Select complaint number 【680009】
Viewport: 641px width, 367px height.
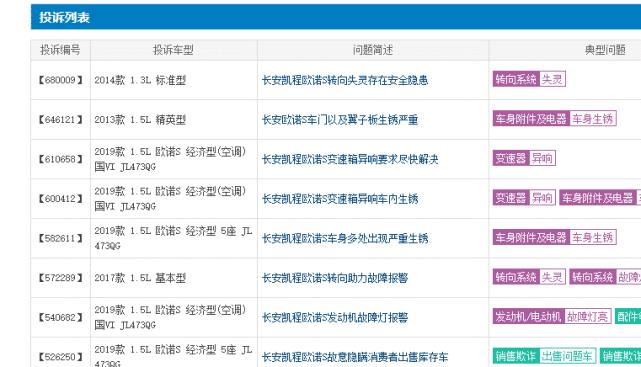point(61,80)
